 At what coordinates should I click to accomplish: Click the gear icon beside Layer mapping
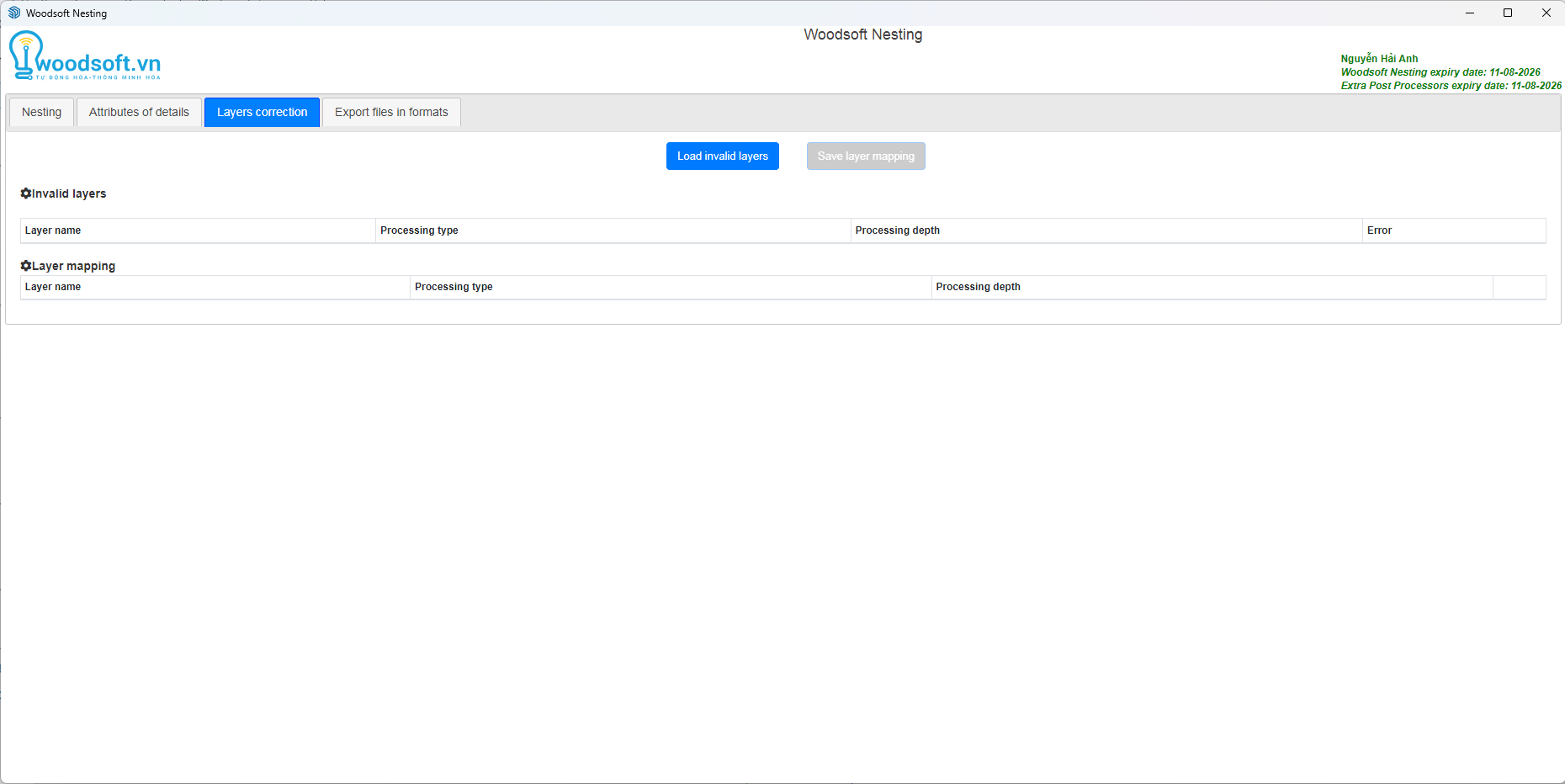[x=26, y=266]
